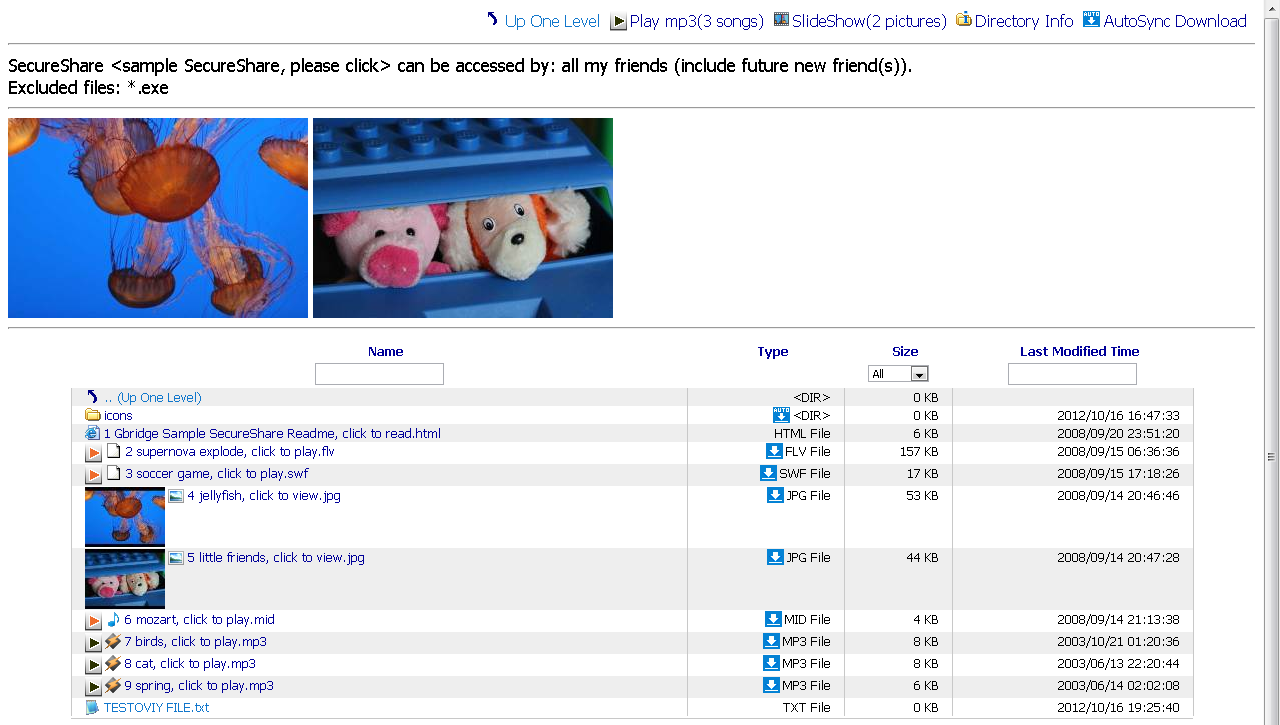Click the orange play icon for supernova explode
Screen dimensions: 1280x725
click(x=93, y=454)
